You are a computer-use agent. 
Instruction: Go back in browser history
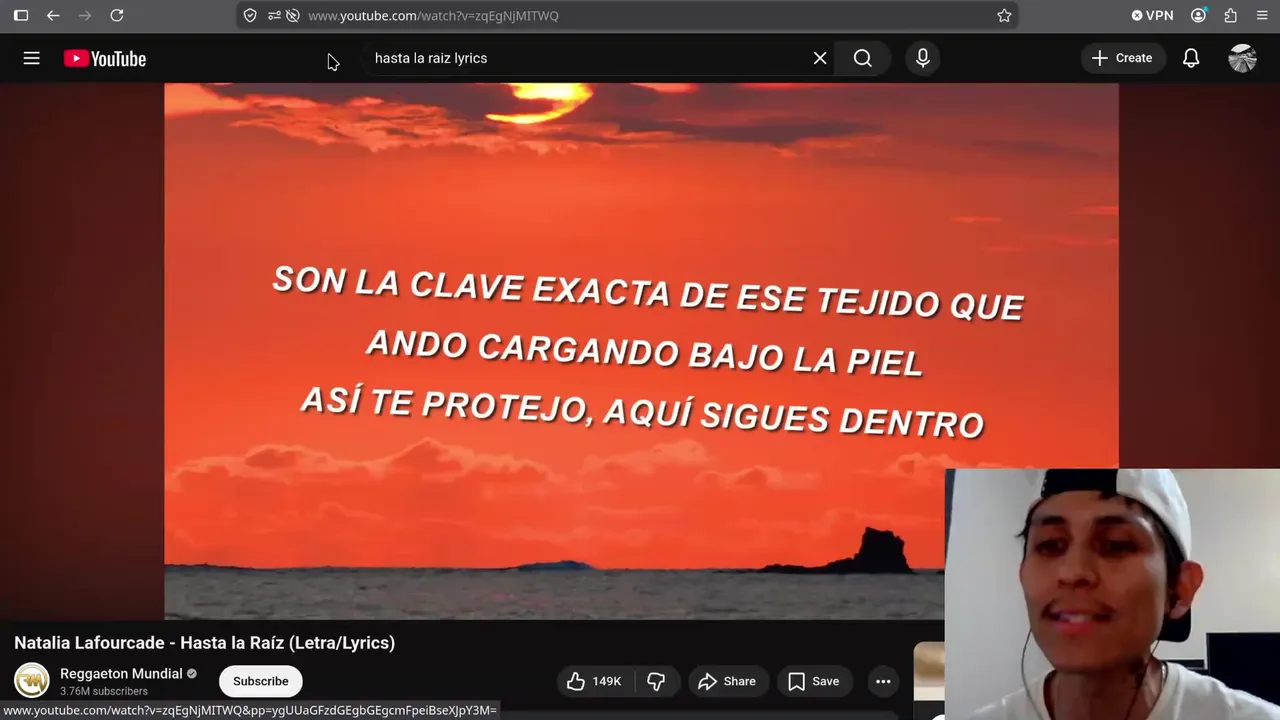(53, 15)
